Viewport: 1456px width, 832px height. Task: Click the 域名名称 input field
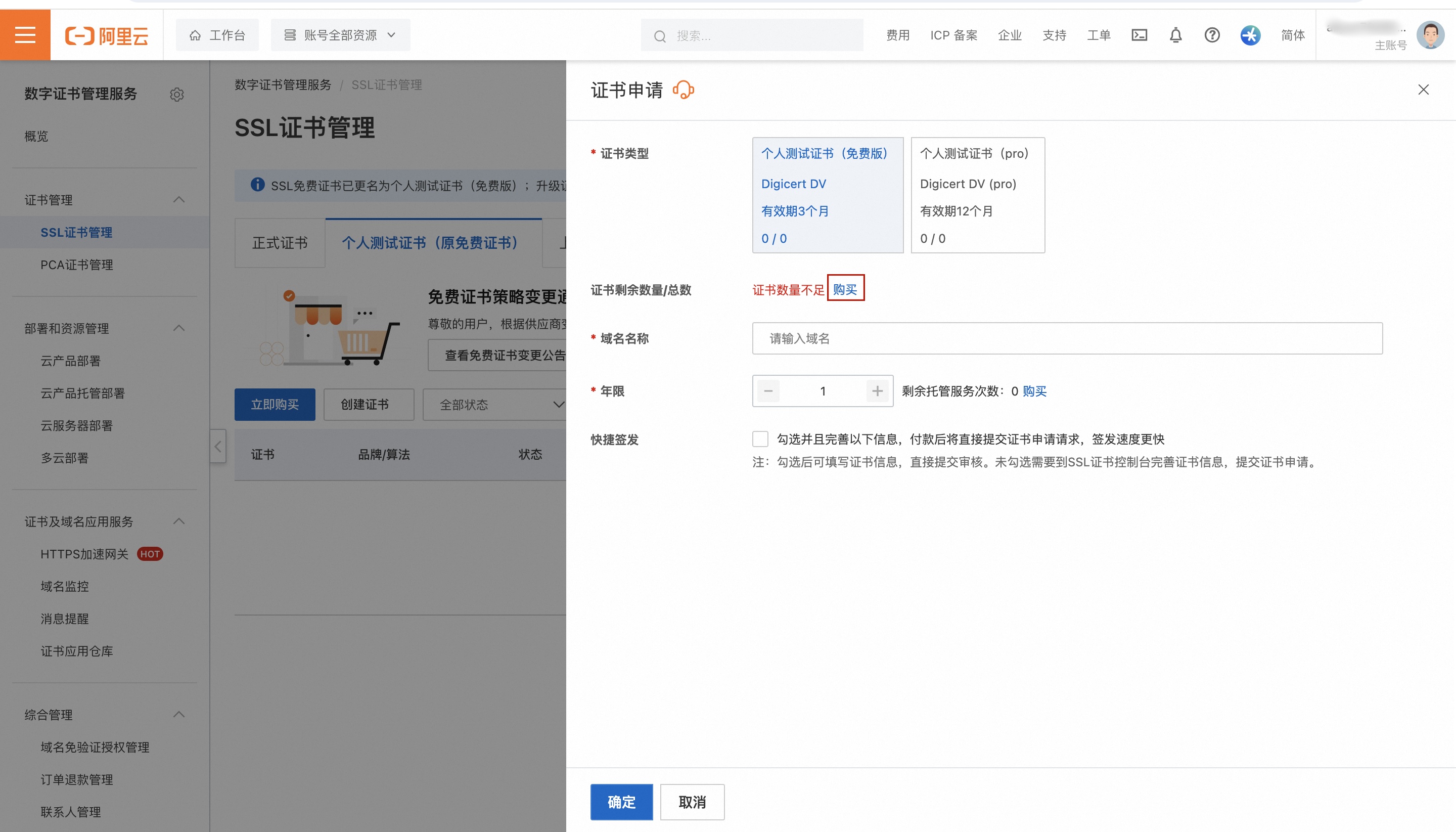click(1067, 338)
